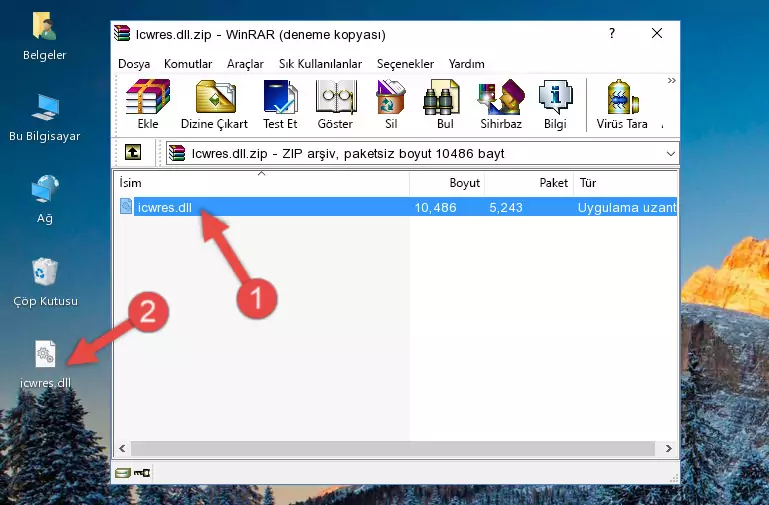Click the disk drive status bar icon
Viewport: 769px width, 505px height.
tap(123, 473)
